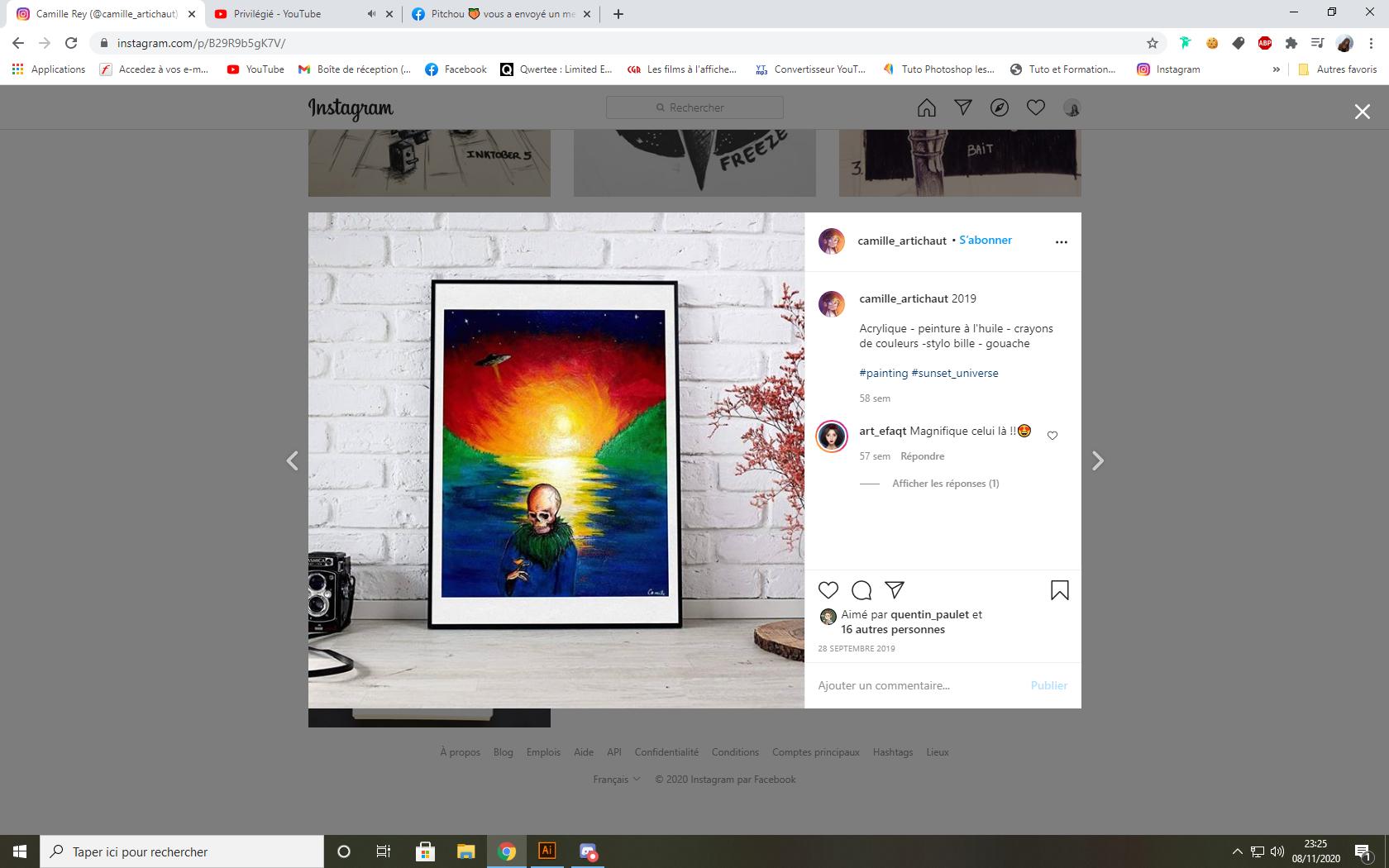Screen dimensions: 1389x868
Task: Expand Afficher les réponses (1)
Action: 946,484
